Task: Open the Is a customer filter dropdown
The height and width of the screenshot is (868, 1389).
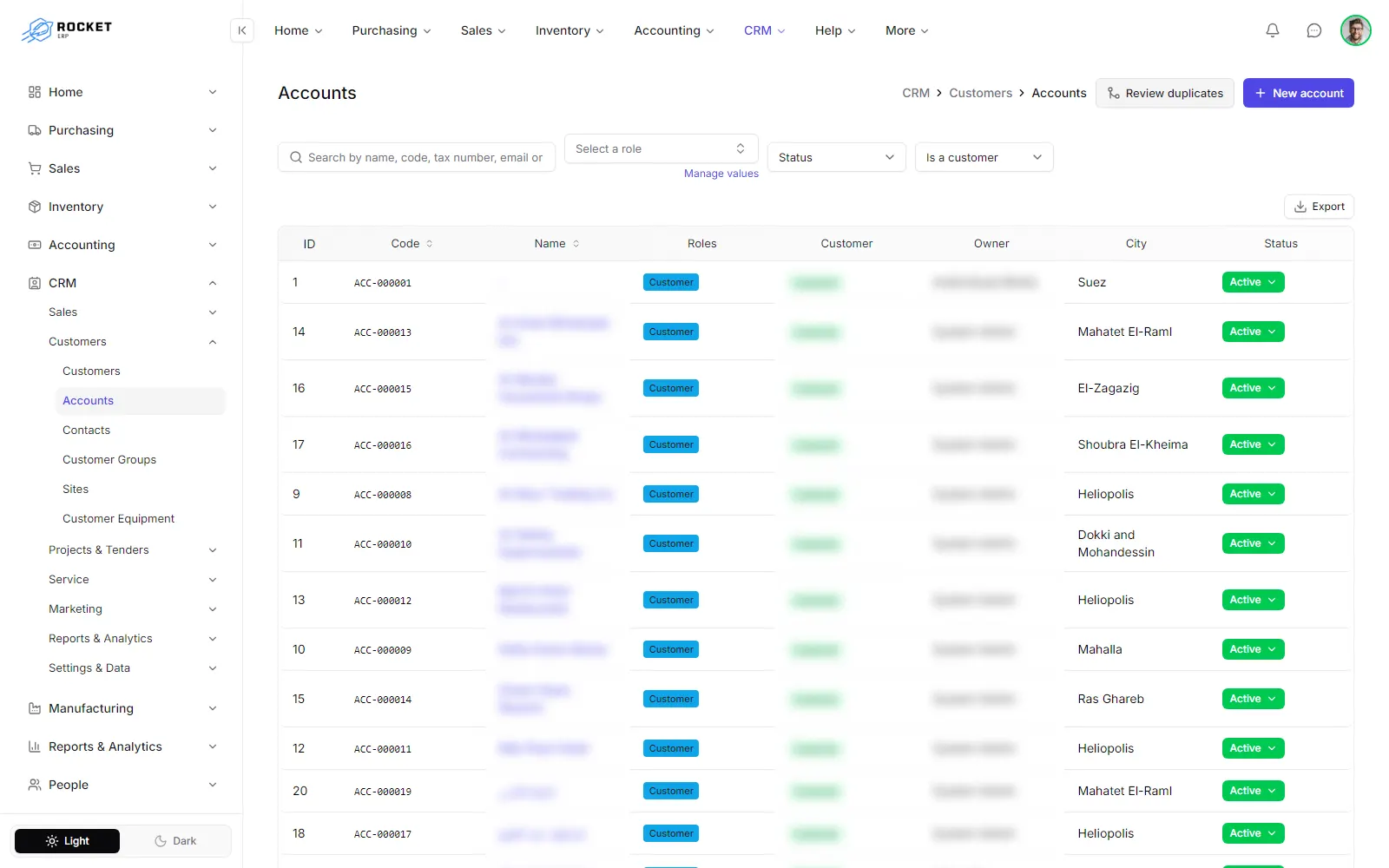Action: (984, 157)
